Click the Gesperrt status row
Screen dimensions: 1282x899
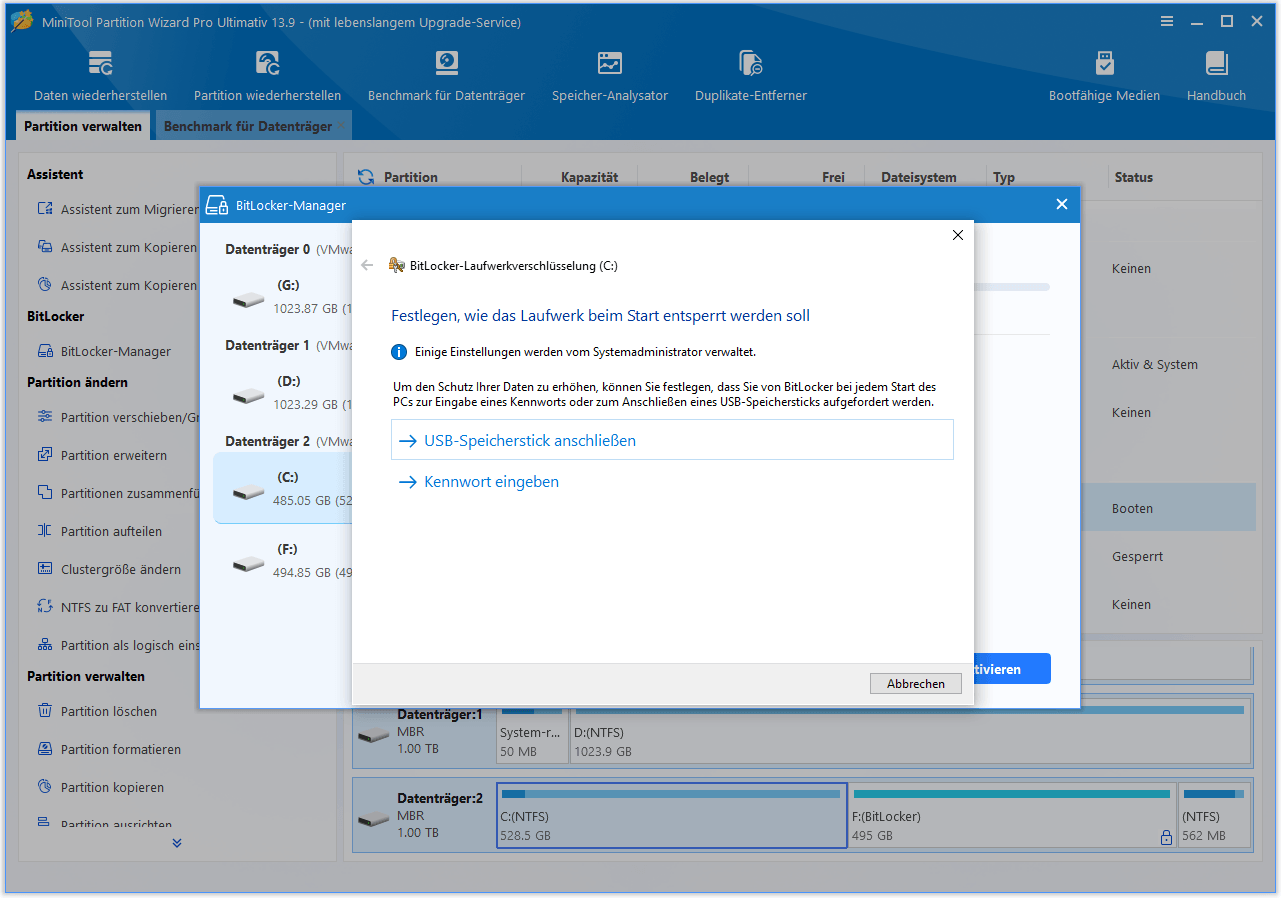[x=1137, y=556]
